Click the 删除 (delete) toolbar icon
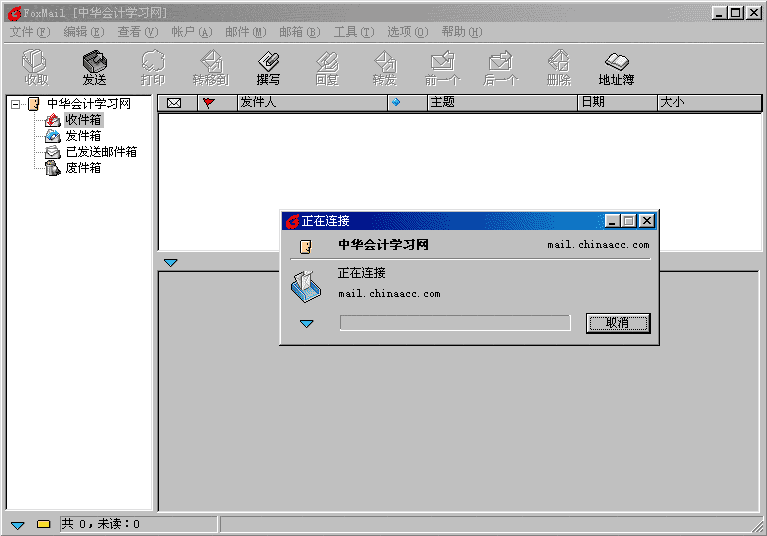 click(559, 67)
